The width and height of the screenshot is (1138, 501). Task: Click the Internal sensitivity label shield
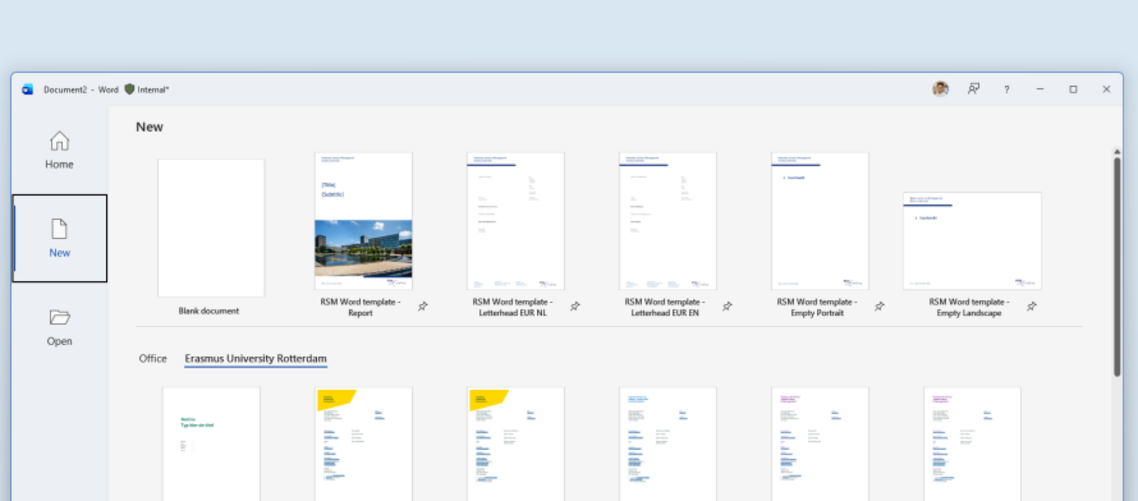(130, 89)
